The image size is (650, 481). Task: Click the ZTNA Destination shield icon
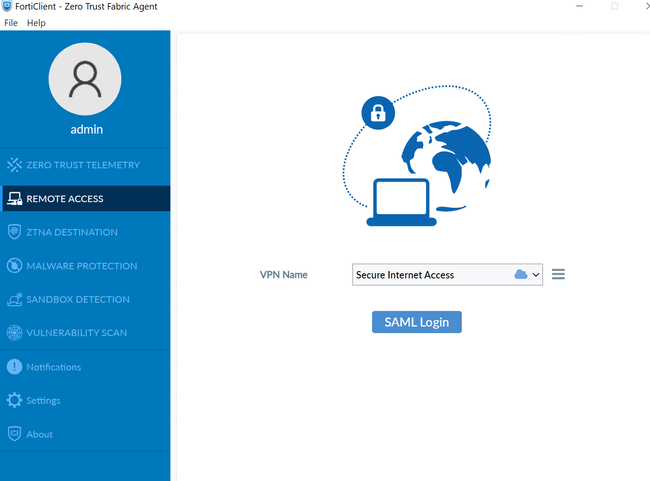[x=14, y=232]
